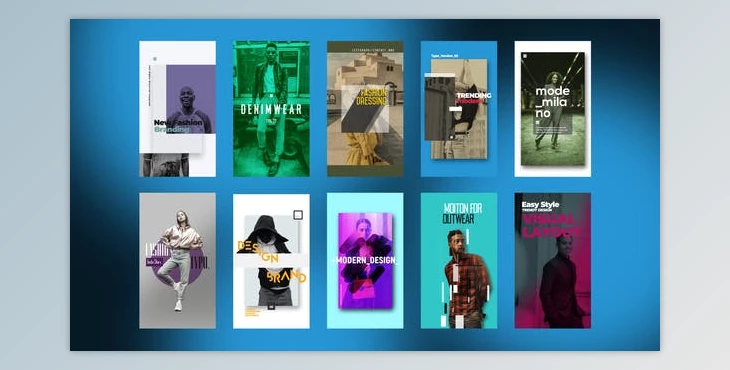This screenshot has height=370, width=730.
Task: Open the Motion for Outwear story template
Action: [459, 261]
